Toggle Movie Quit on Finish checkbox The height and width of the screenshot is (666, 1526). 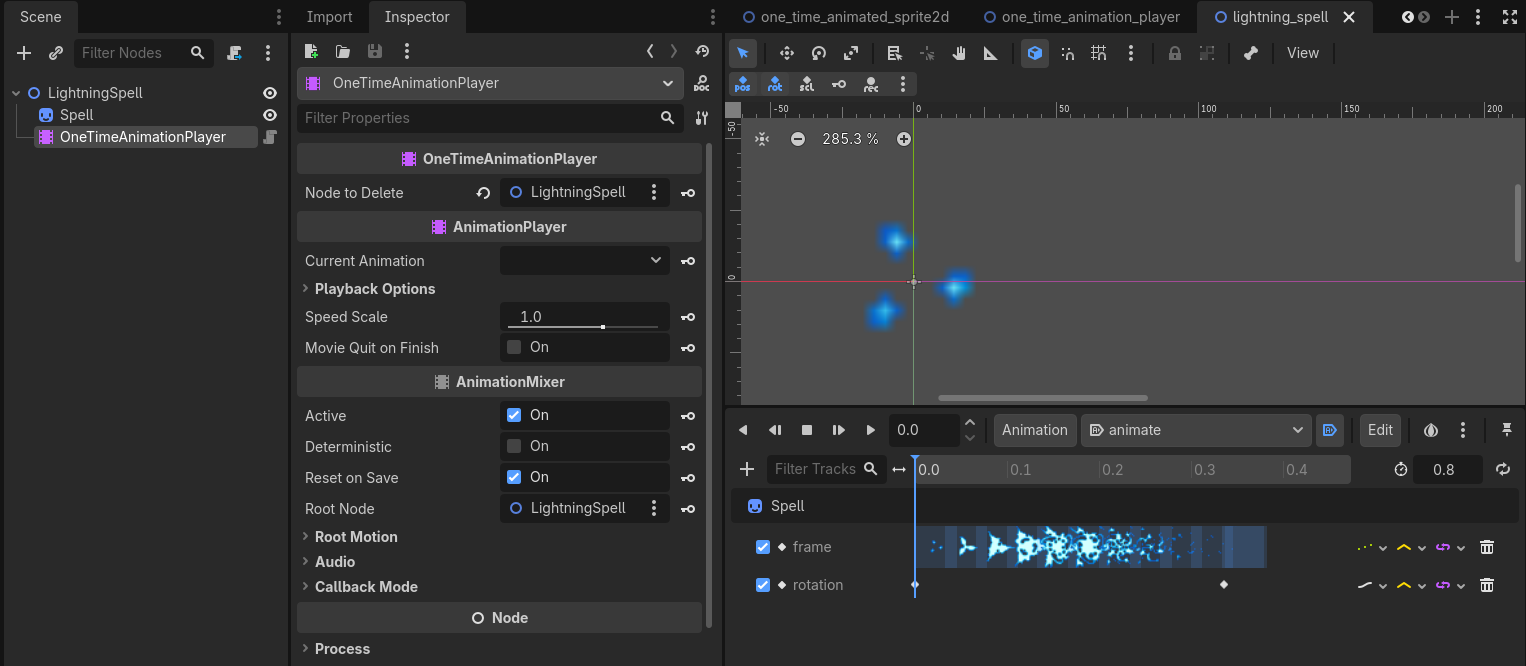click(514, 347)
